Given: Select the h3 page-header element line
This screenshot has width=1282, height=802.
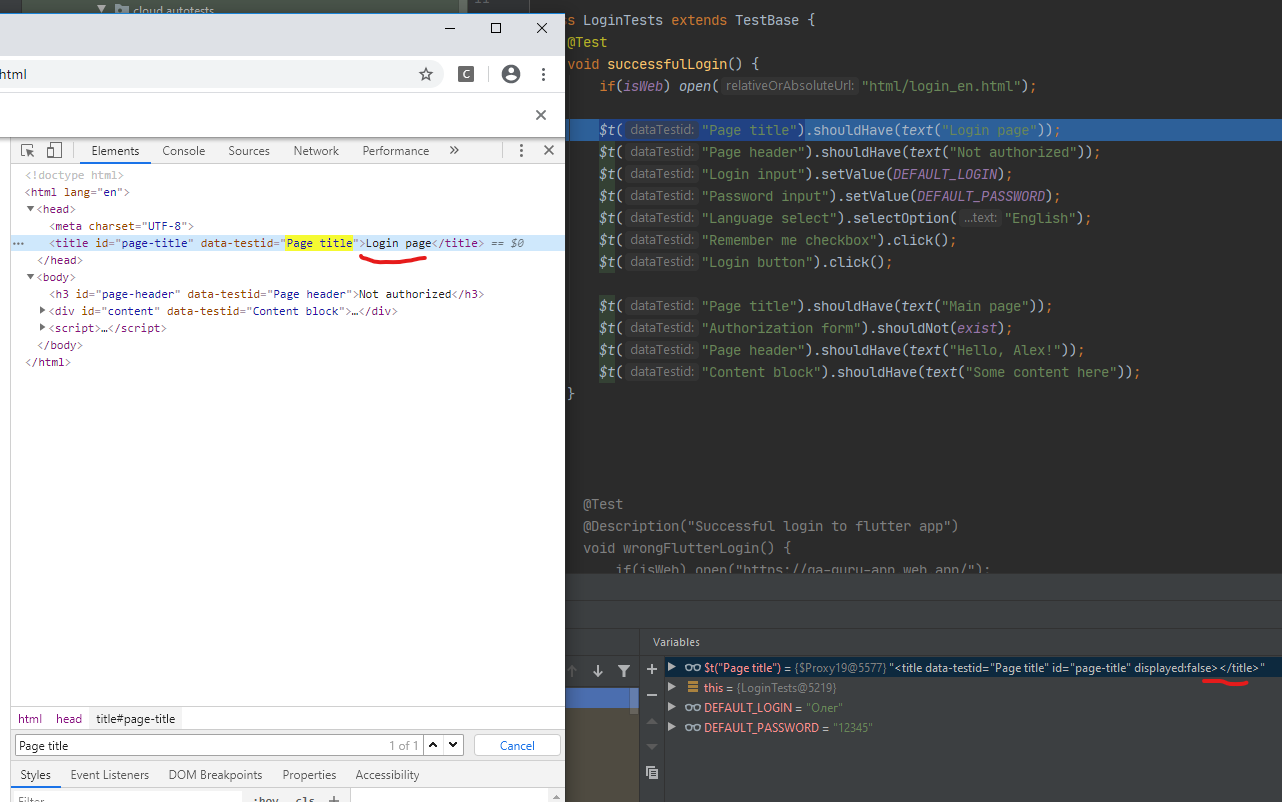Looking at the screenshot, I should click(267, 294).
